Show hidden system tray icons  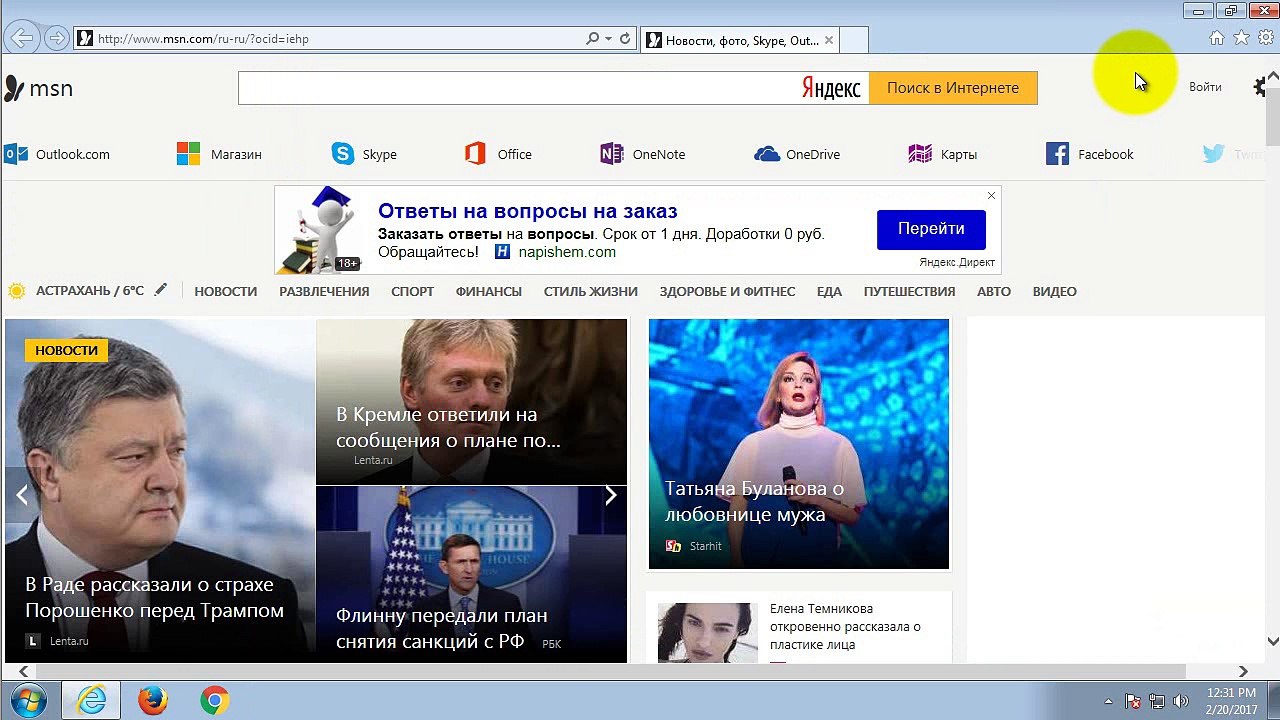[1108, 701]
